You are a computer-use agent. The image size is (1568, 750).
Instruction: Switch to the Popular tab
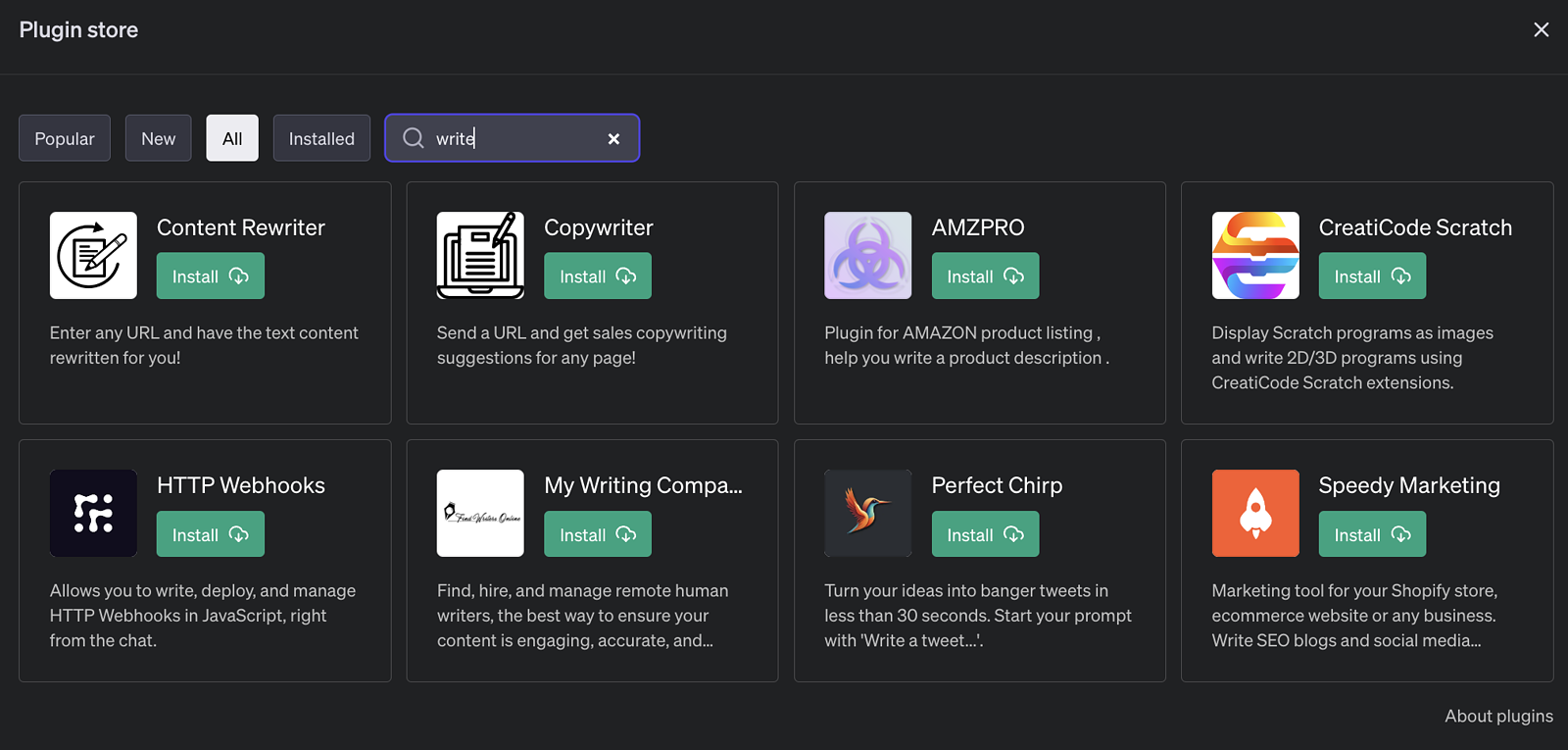coord(65,138)
